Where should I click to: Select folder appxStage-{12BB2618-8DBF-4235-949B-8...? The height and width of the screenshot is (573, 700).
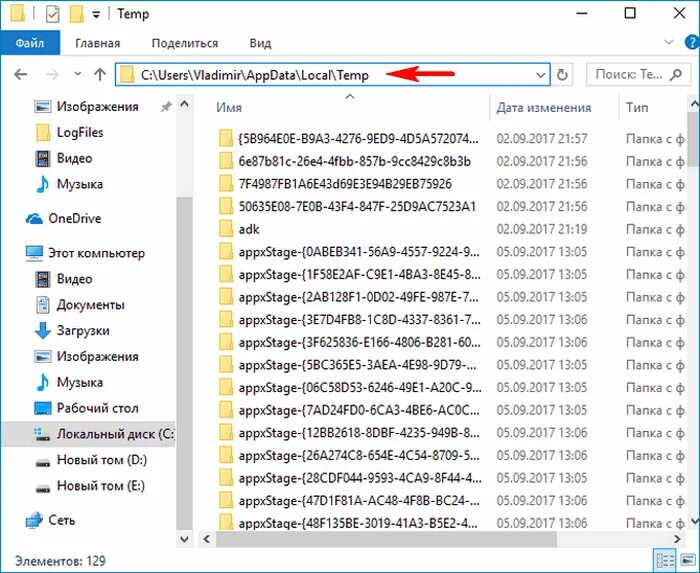[x=349, y=433]
